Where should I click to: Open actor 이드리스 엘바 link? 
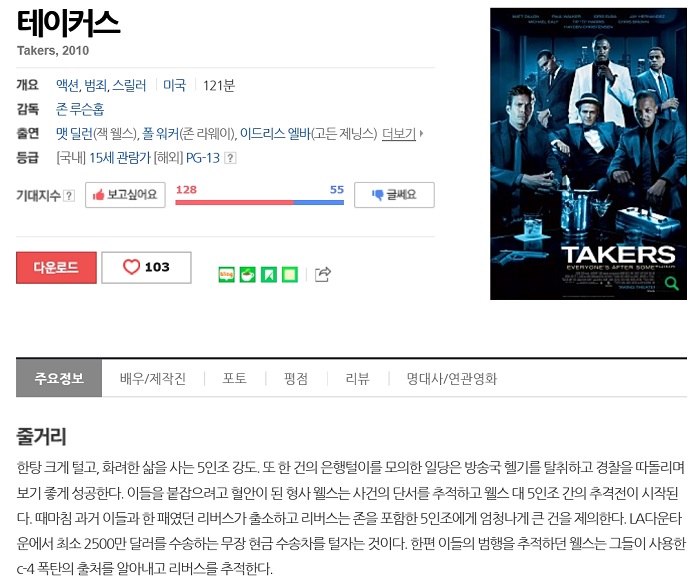coord(275,133)
